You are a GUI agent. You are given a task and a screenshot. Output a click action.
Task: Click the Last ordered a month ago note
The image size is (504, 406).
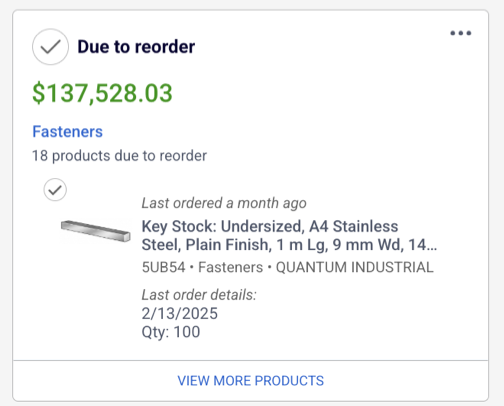(x=224, y=203)
